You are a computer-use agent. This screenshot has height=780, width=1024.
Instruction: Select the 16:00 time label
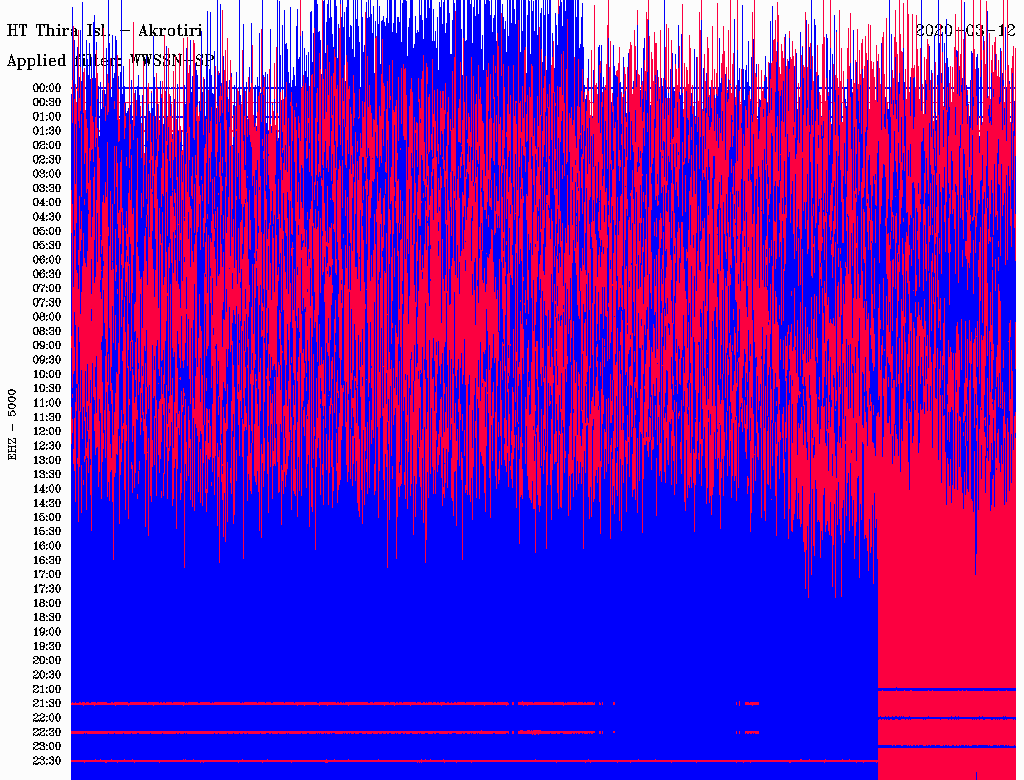tap(47, 545)
